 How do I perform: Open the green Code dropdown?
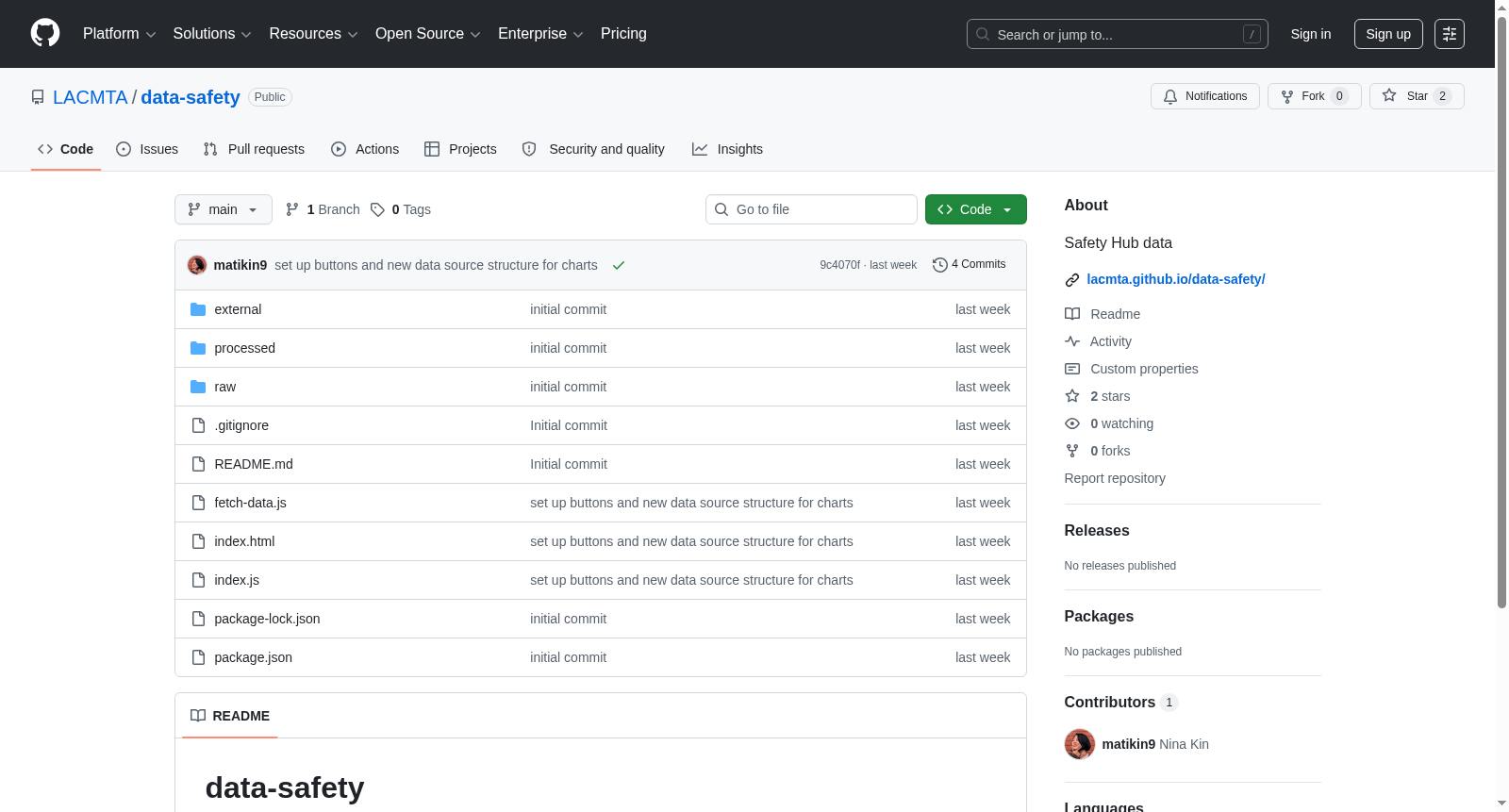pos(976,209)
